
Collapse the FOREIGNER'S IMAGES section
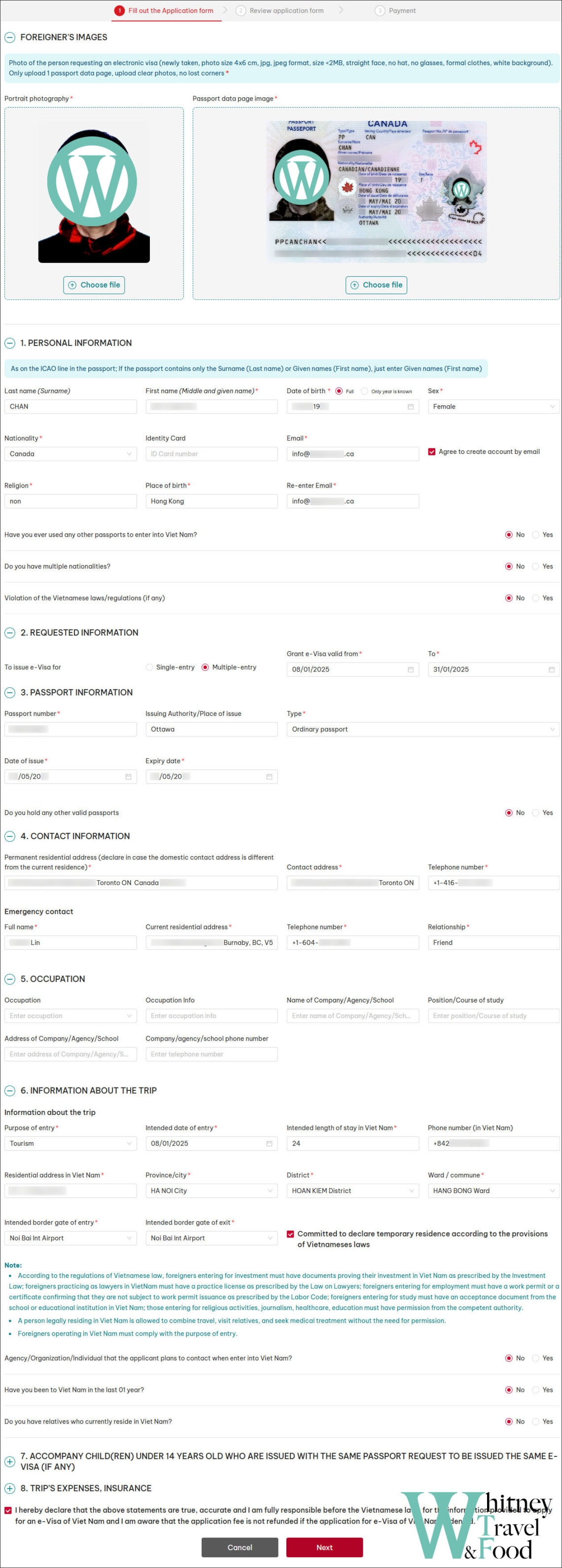[10, 37]
